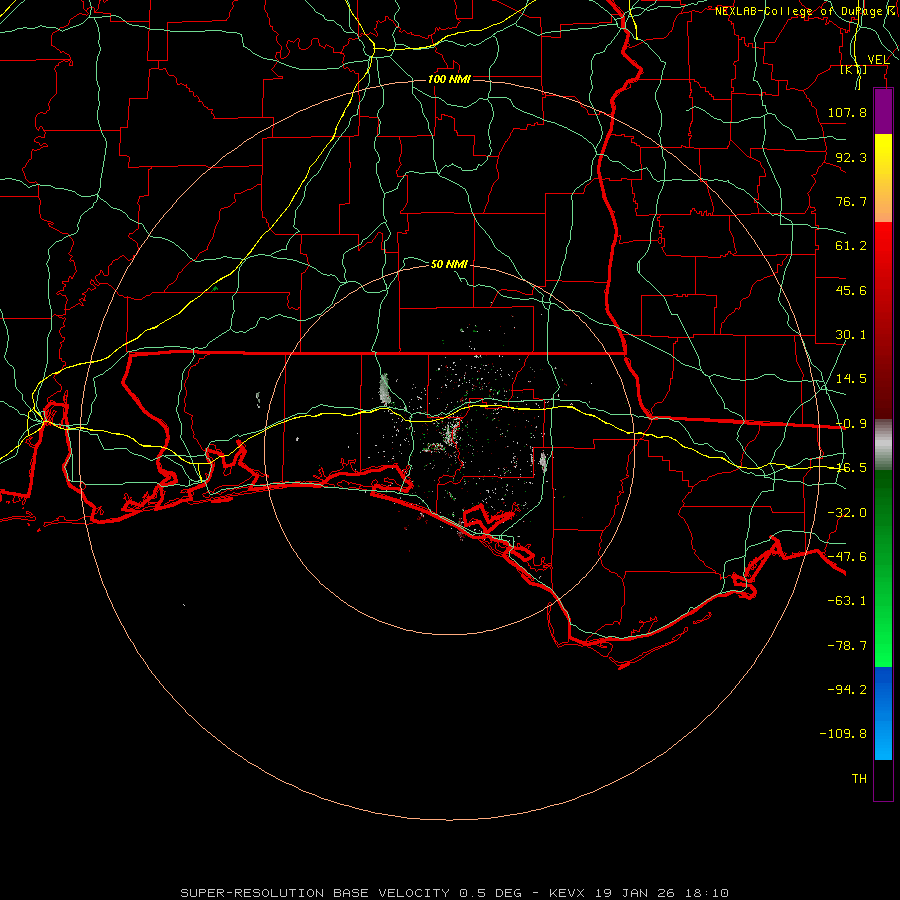
Task: Click the TH legend label
Action: [859, 778]
